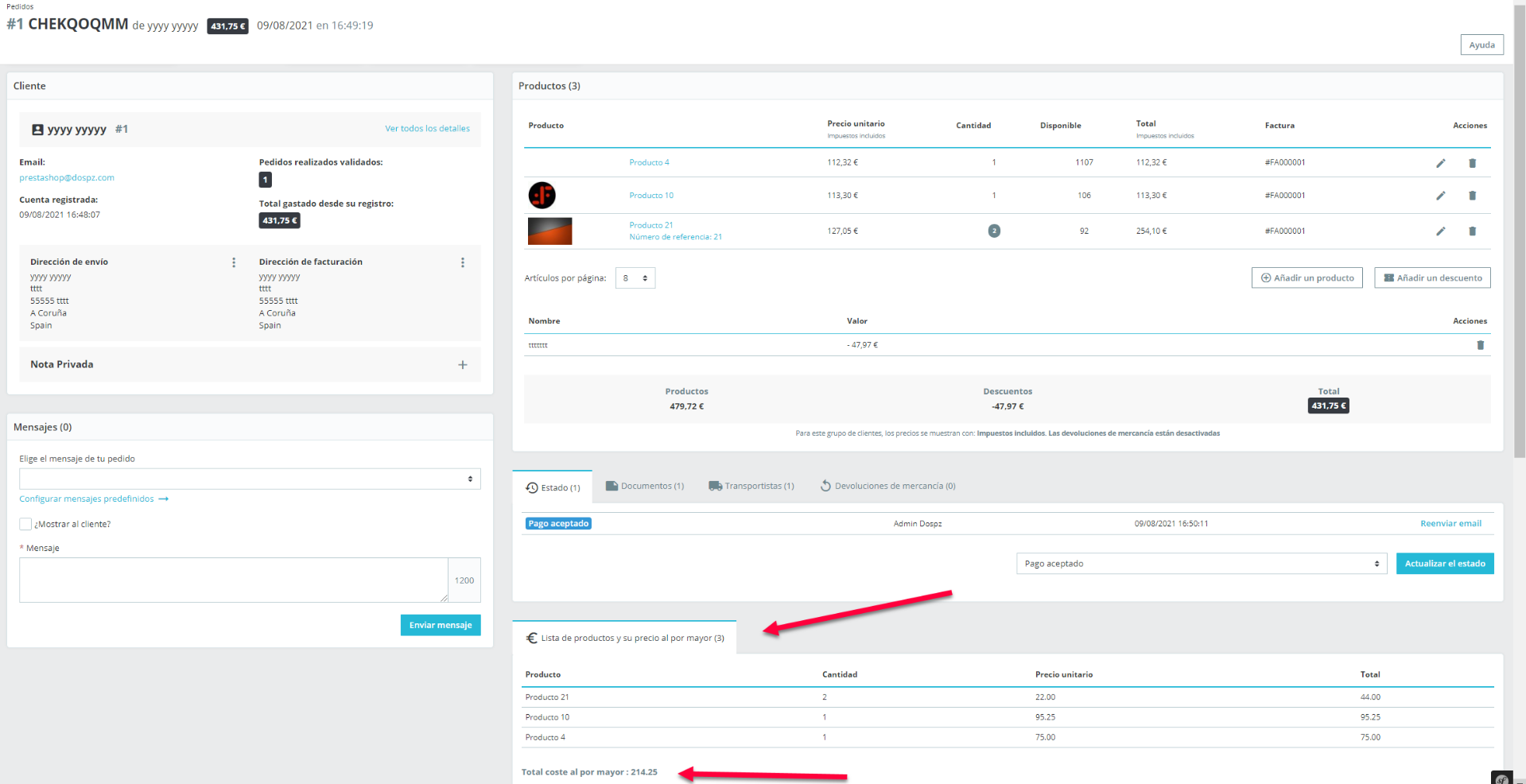
Task: Open the predefined order message dropdown
Action: 250,479
